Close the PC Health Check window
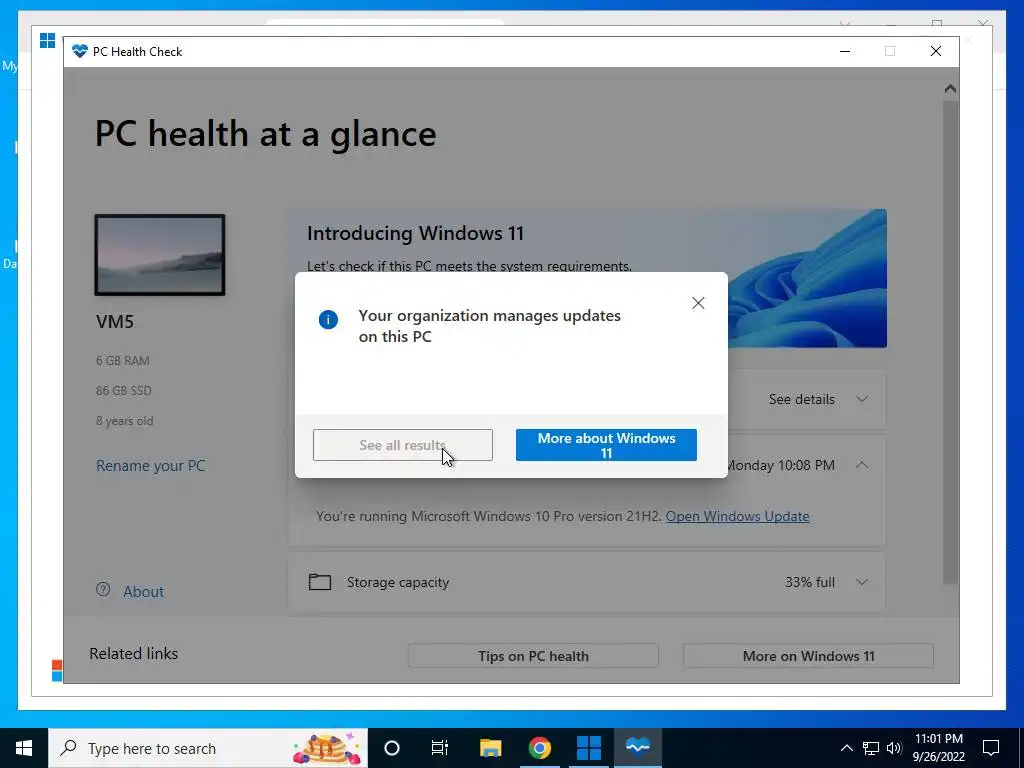Screen dimensions: 1024x768 (936, 52)
